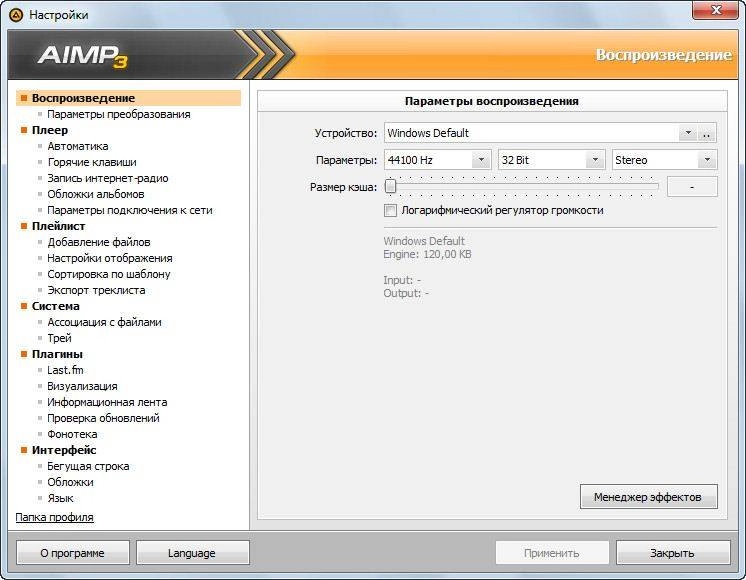Open Экспорт треклиста settings
Screen dimensions: 746x580
tap(96, 290)
